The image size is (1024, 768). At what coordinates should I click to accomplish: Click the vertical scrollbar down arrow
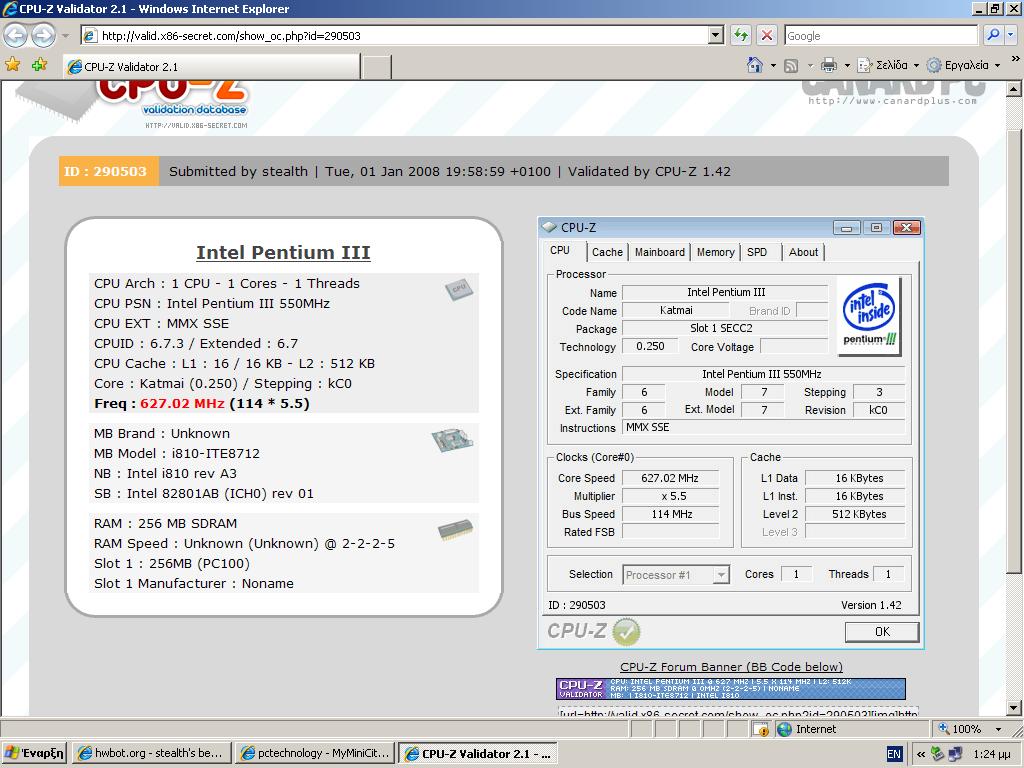point(1014,708)
